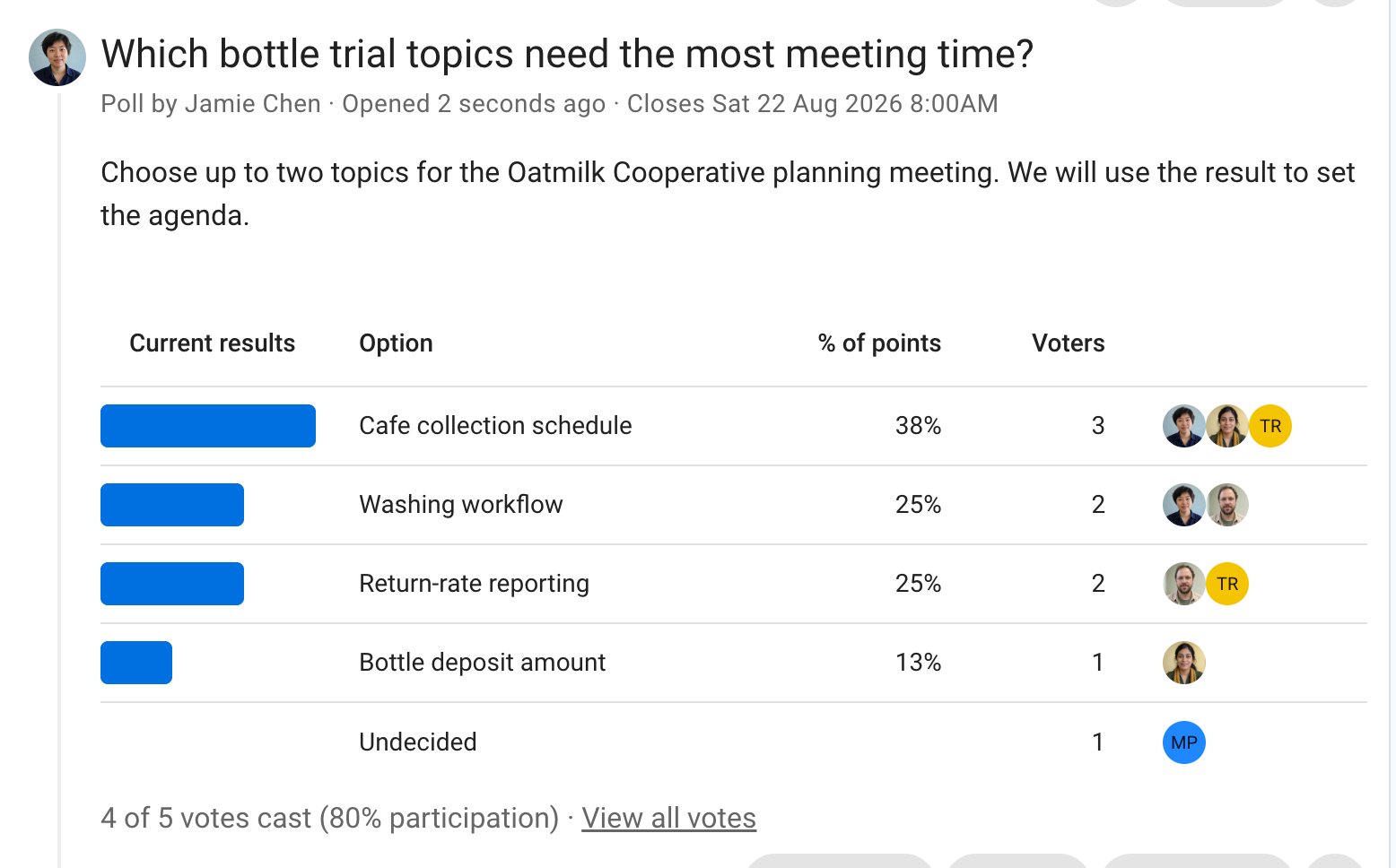This screenshot has width=1396, height=868.
Task: Click woman's avatar in Bottle deposit row
Action: [x=1184, y=663]
